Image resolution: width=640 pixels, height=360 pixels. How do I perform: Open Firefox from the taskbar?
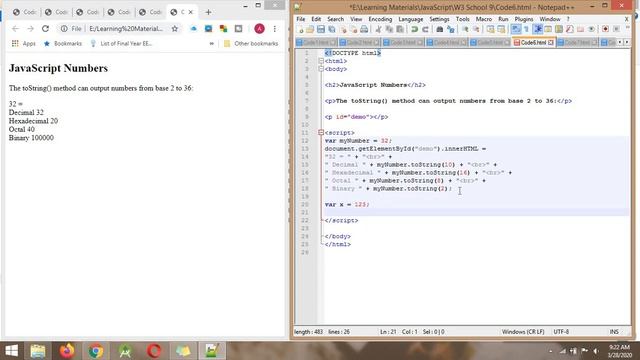tap(67, 351)
